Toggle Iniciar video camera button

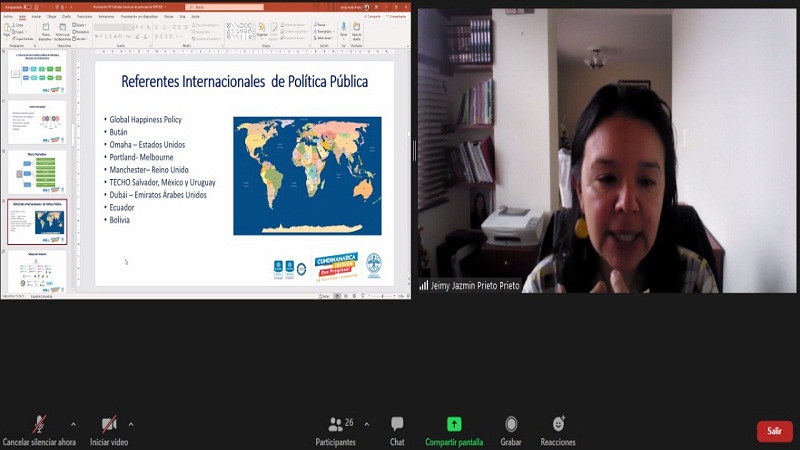(x=109, y=432)
